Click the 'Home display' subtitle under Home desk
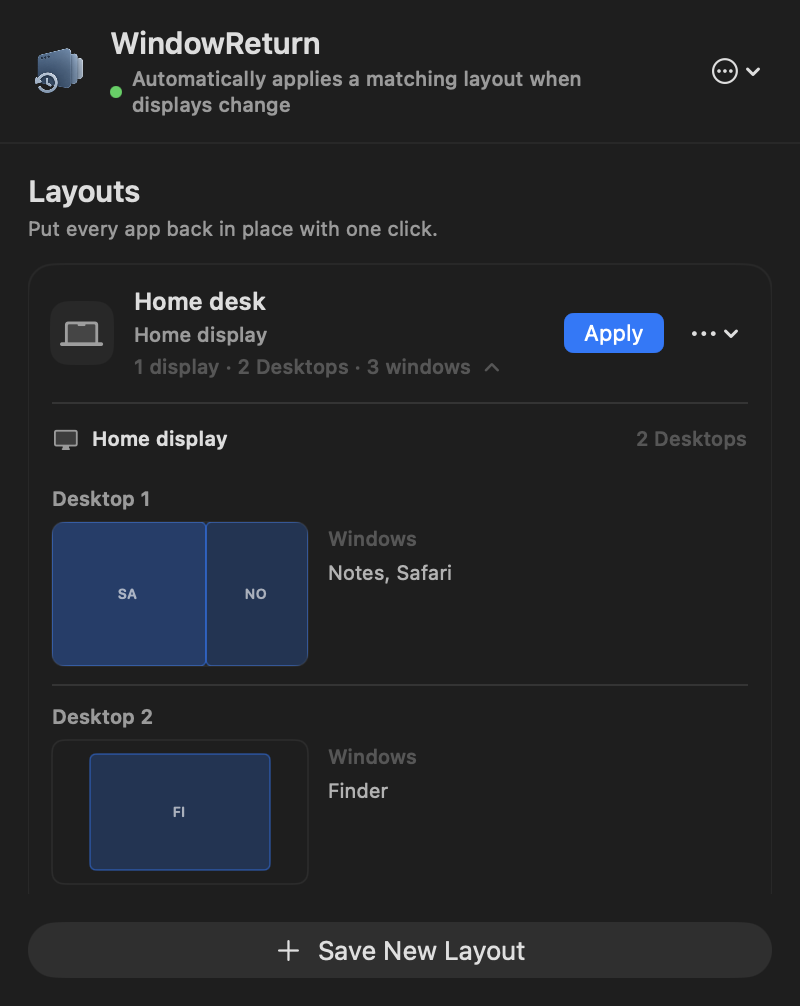This screenshot has height=1006, width=800. [200, 336]
